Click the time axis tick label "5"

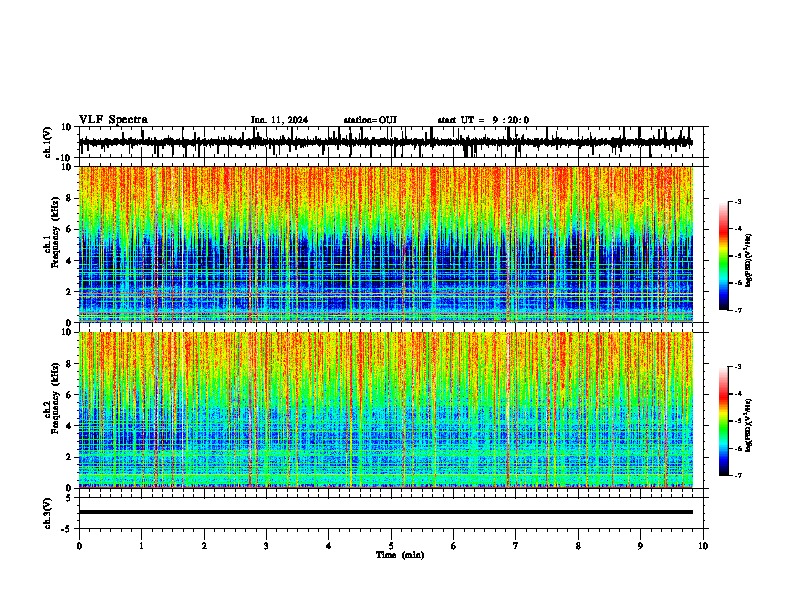pos(391,546)
